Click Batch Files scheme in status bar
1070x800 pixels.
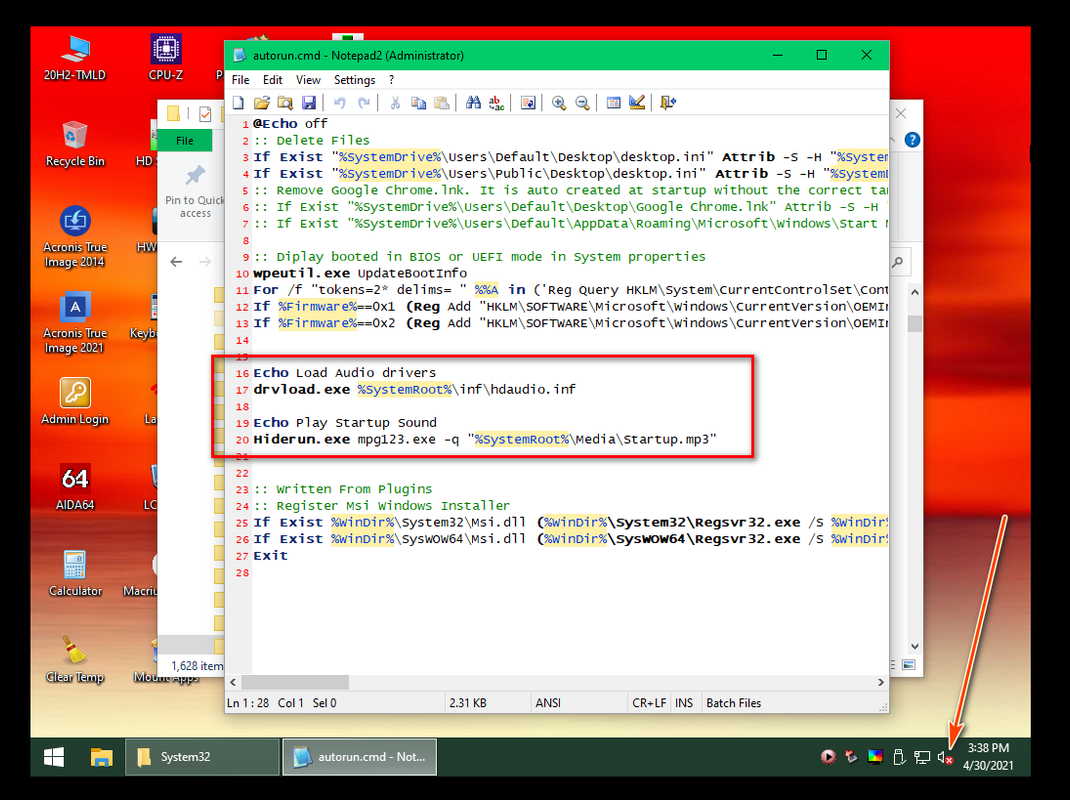pyautogui.click(x=734, y=702)
